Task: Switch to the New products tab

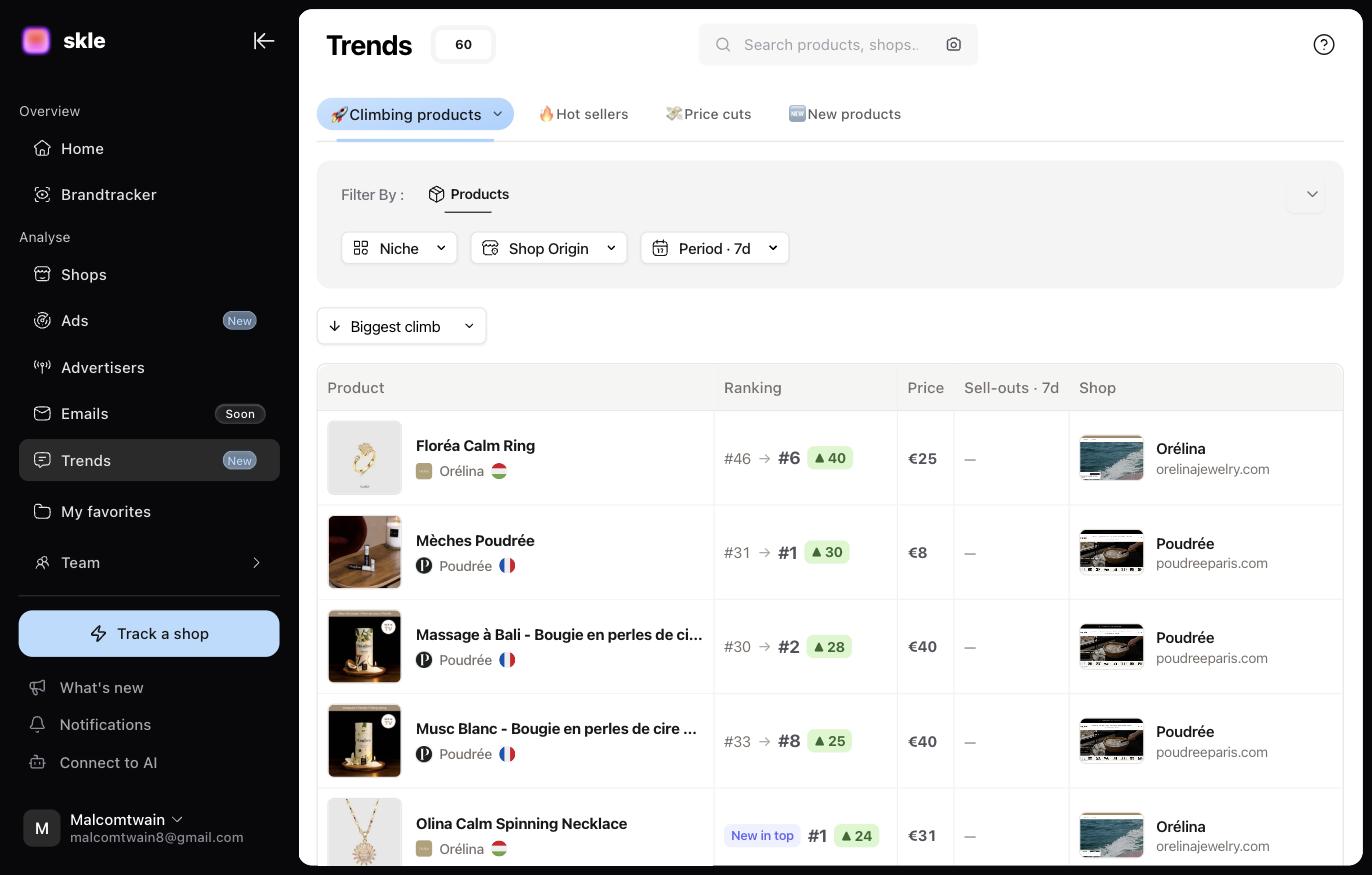Action: click(x=845, y=114)
